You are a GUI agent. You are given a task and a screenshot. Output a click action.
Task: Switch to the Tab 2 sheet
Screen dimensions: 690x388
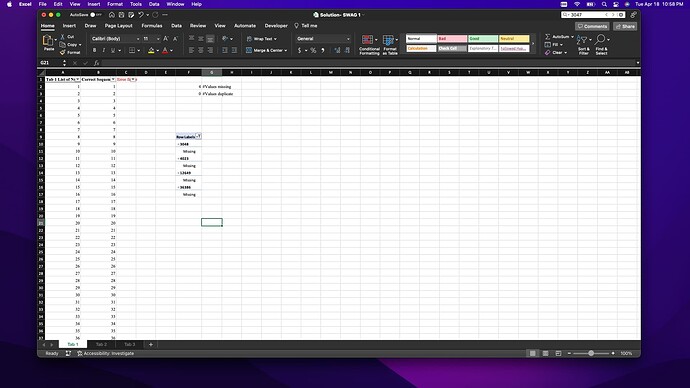click(x=101, y=344)
